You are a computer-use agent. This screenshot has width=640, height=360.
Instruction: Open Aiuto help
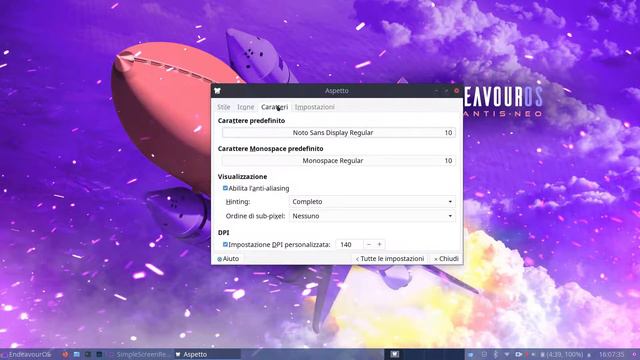point(228,259)
